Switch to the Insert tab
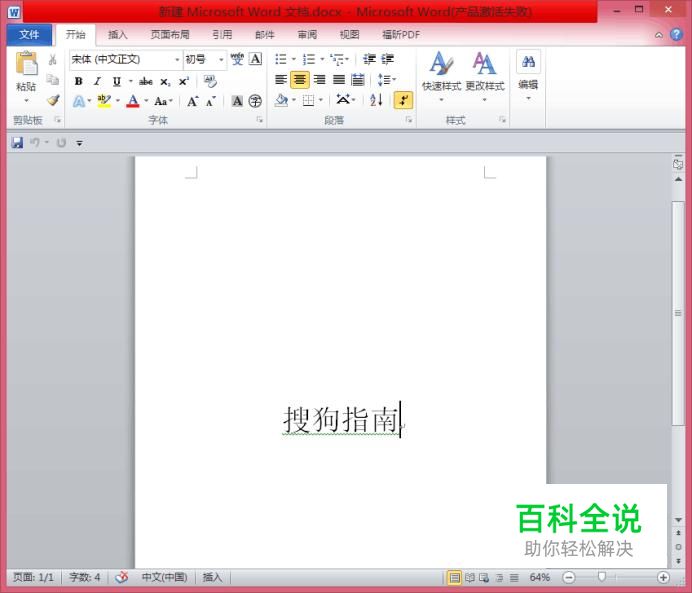Image resolution: width=692 pixels, height=593 pixels. [x=117, y=35]
